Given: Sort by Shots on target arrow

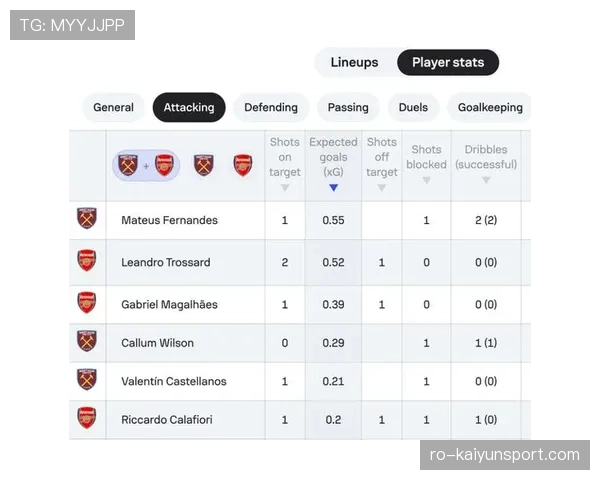Looking at the screenshot, I should pos(285,188).
